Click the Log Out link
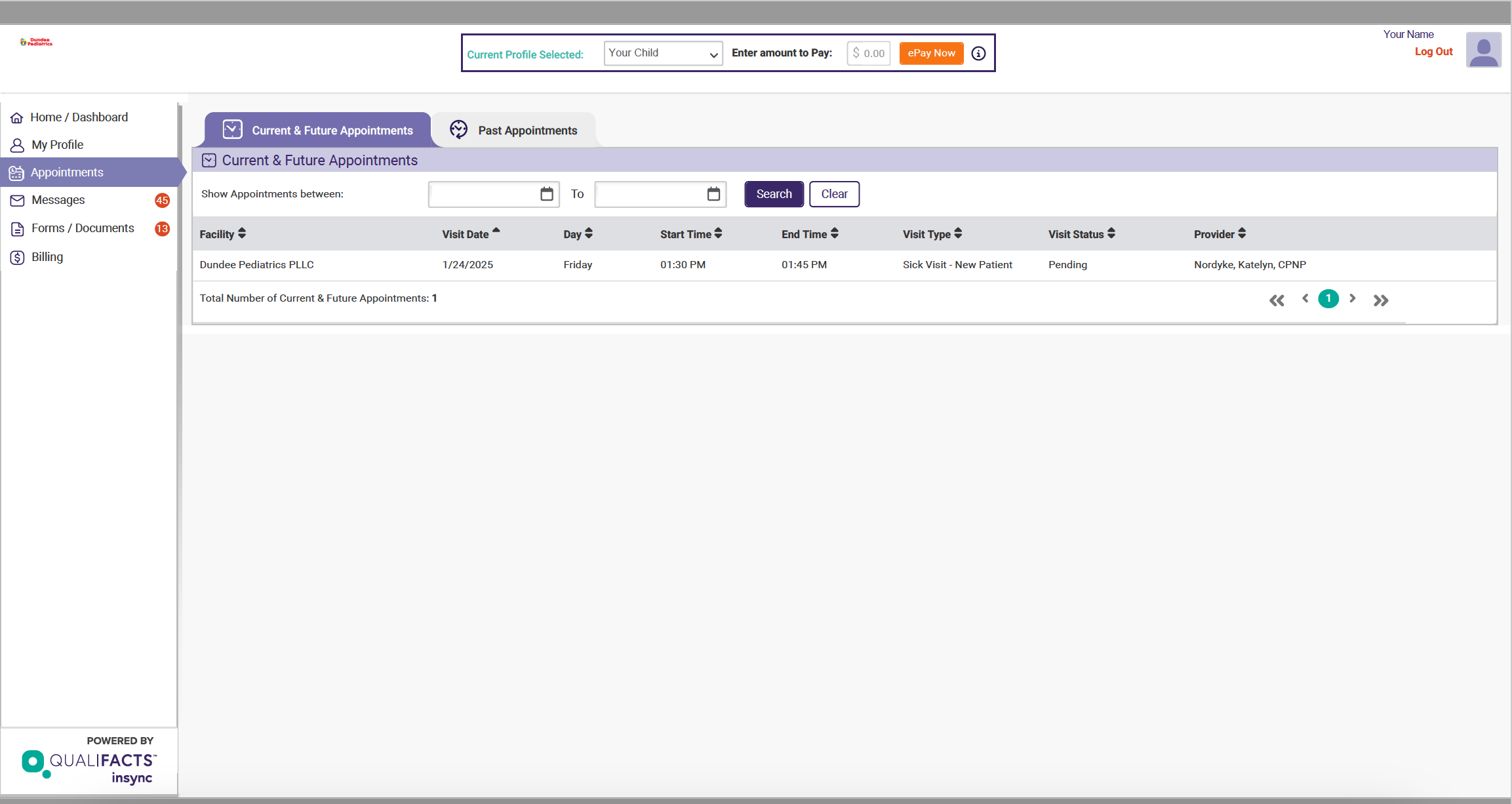This screenshot has height=804, width=1512. click(1433, 52)
